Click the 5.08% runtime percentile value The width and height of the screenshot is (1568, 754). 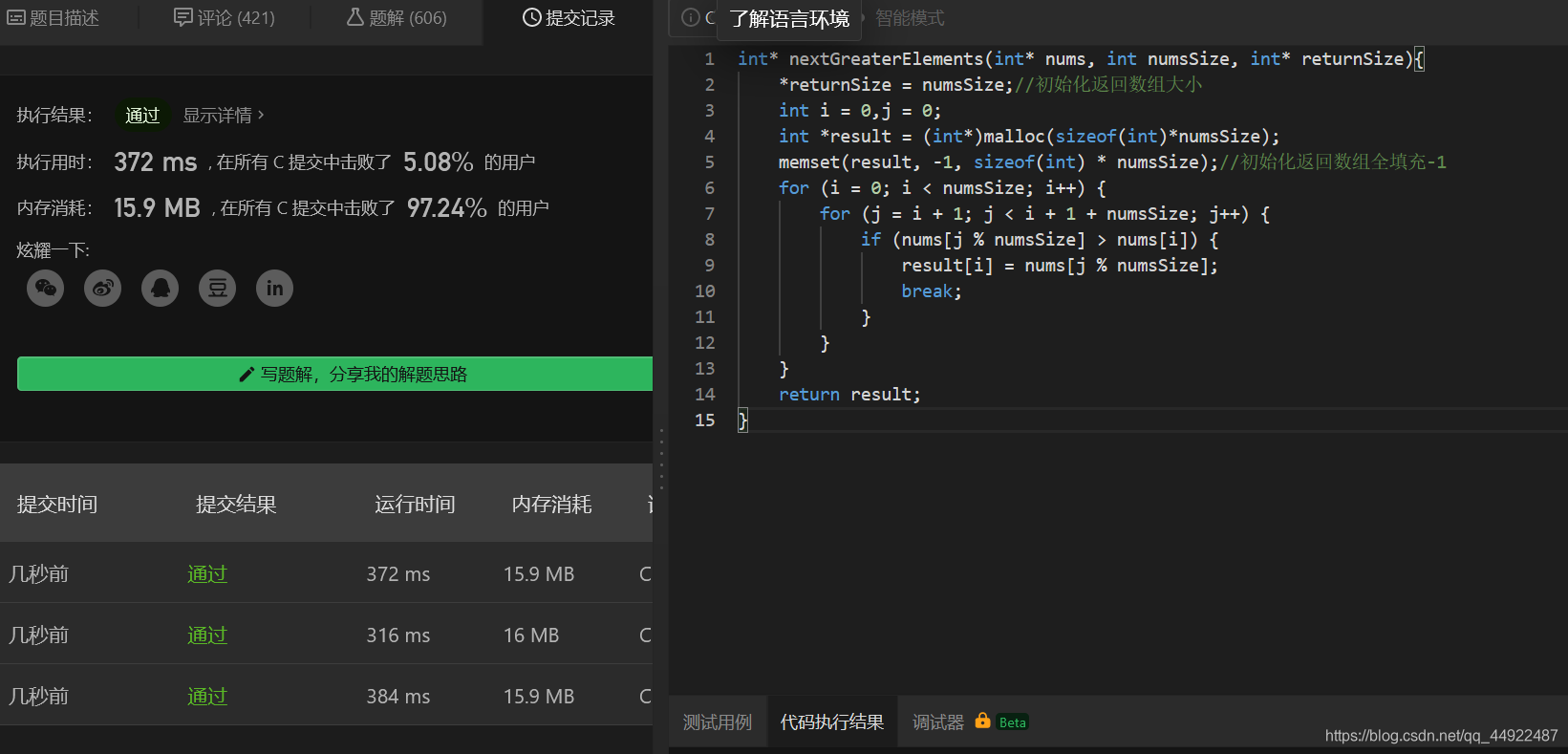pos(439,162)
